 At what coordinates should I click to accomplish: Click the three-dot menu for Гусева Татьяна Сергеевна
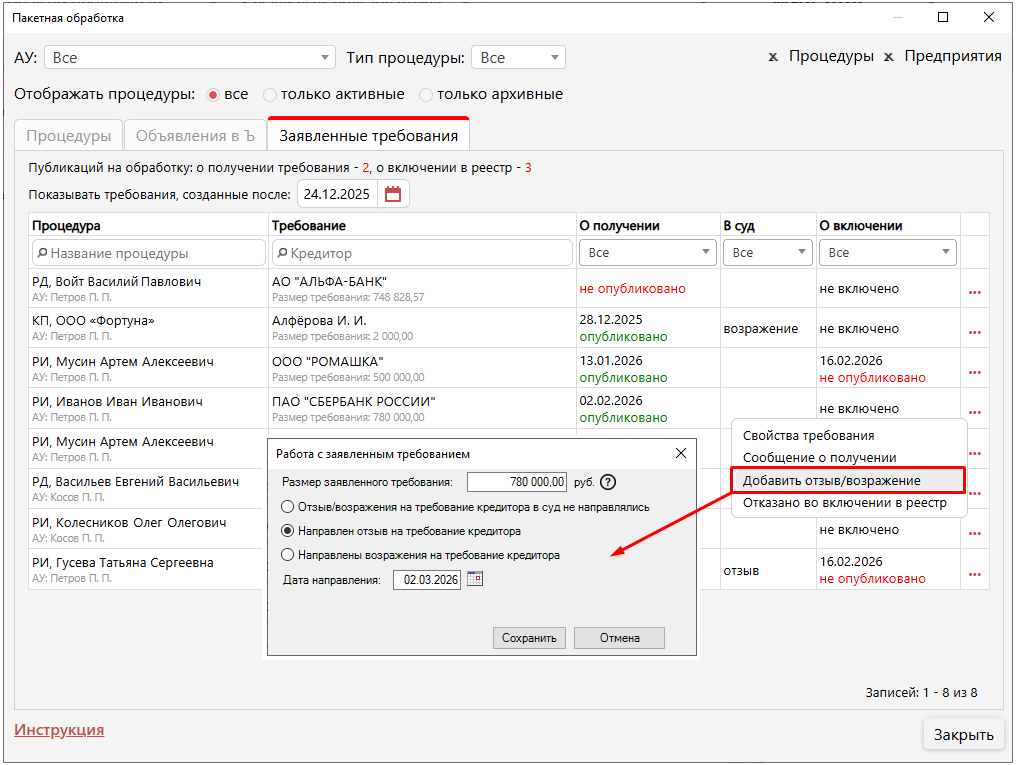974,574
